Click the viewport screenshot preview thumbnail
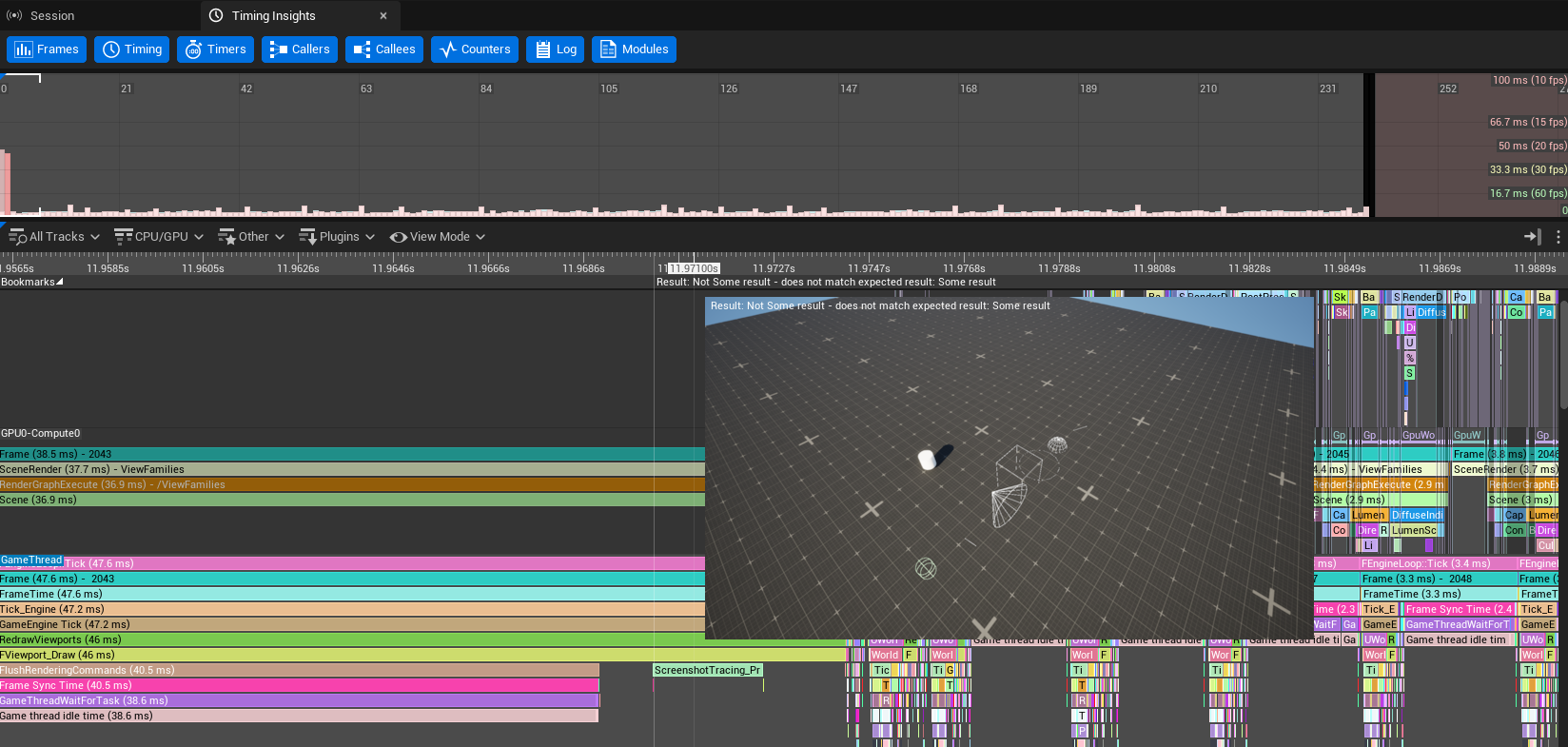The height and width of the screenshot is (747, 1568). tap(1009, 466)
